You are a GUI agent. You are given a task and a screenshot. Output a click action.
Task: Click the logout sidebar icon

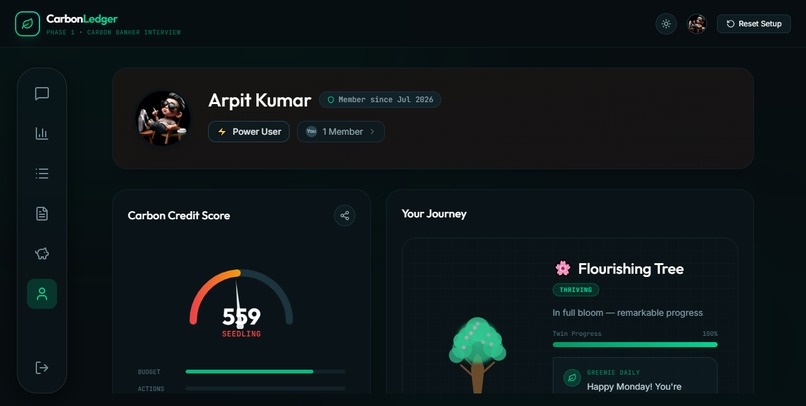tap(42, 367)
